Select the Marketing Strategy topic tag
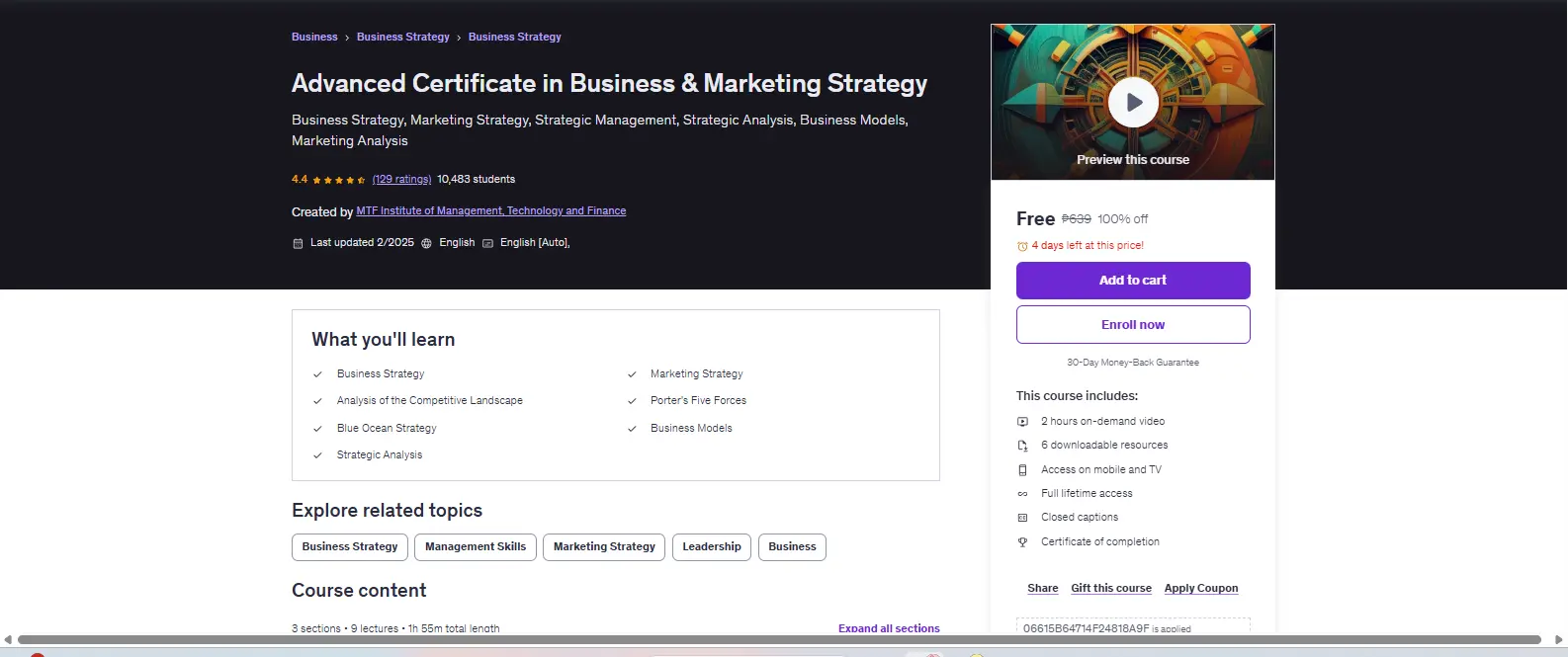 coord(604,547)
